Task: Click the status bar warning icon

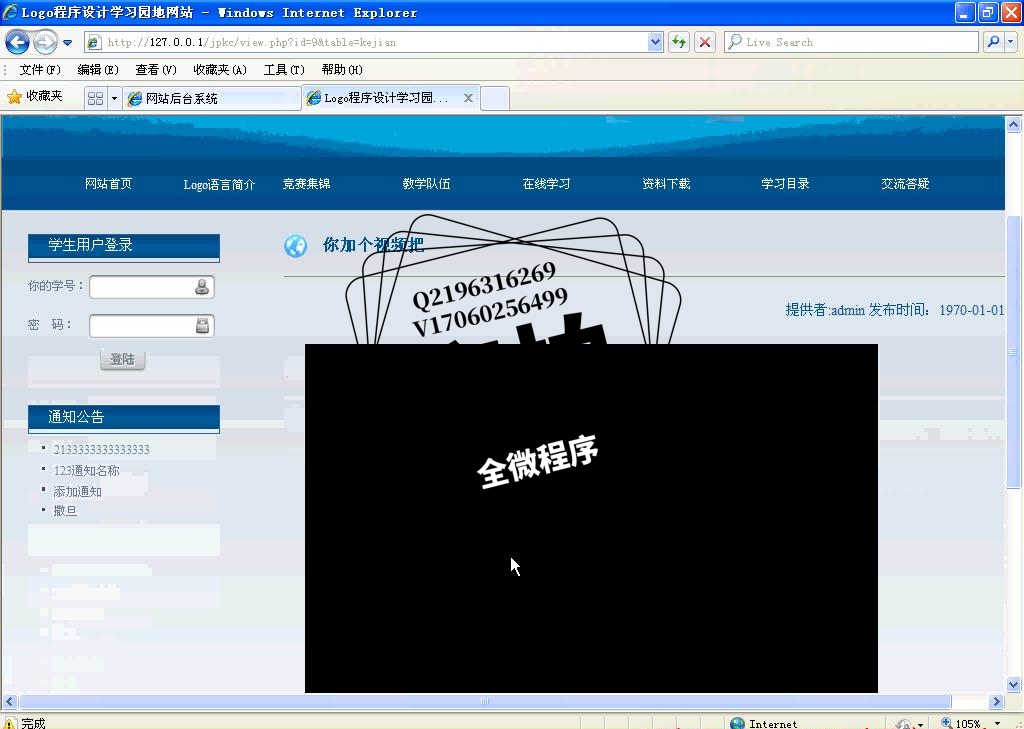Action: [x=9, y=723]
